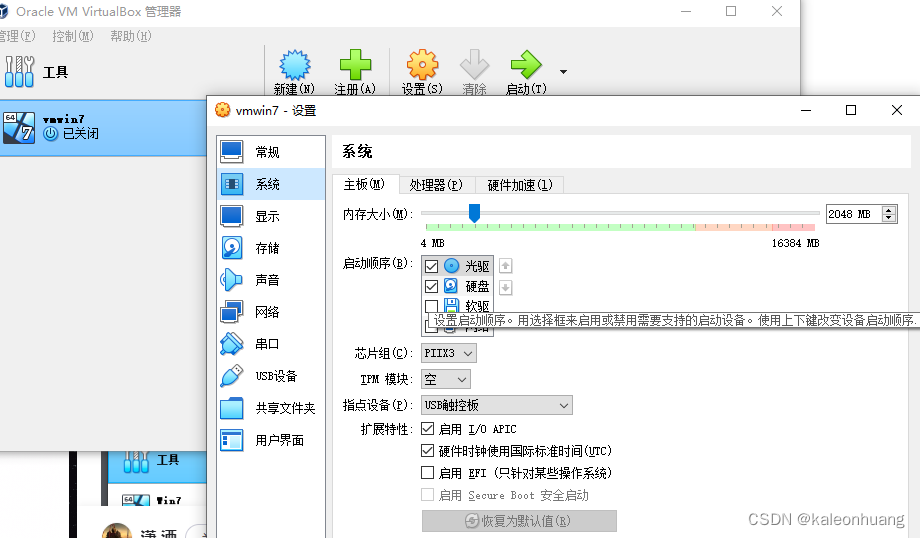The width and height of the screenshot is (920, 538).
Task: Switch to the 处理器(P) tab
Action: [x=436, y=185]
